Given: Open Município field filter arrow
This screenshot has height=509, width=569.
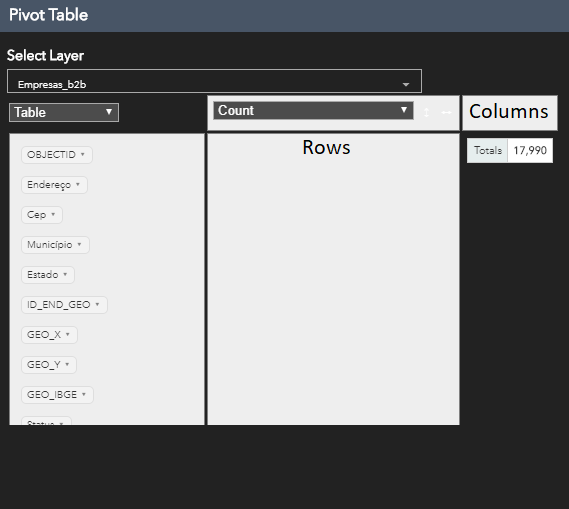Looking at the screenshot, I should click(79, 245).
